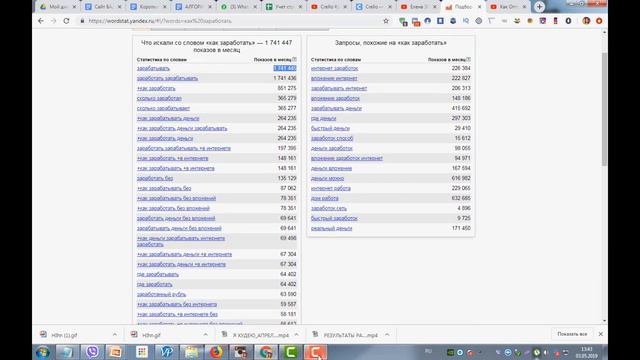Viewport: 640px width, 360px height.
Task: Click the help icon by right 'Показов в месяц'
Action: tap(469, 60)
